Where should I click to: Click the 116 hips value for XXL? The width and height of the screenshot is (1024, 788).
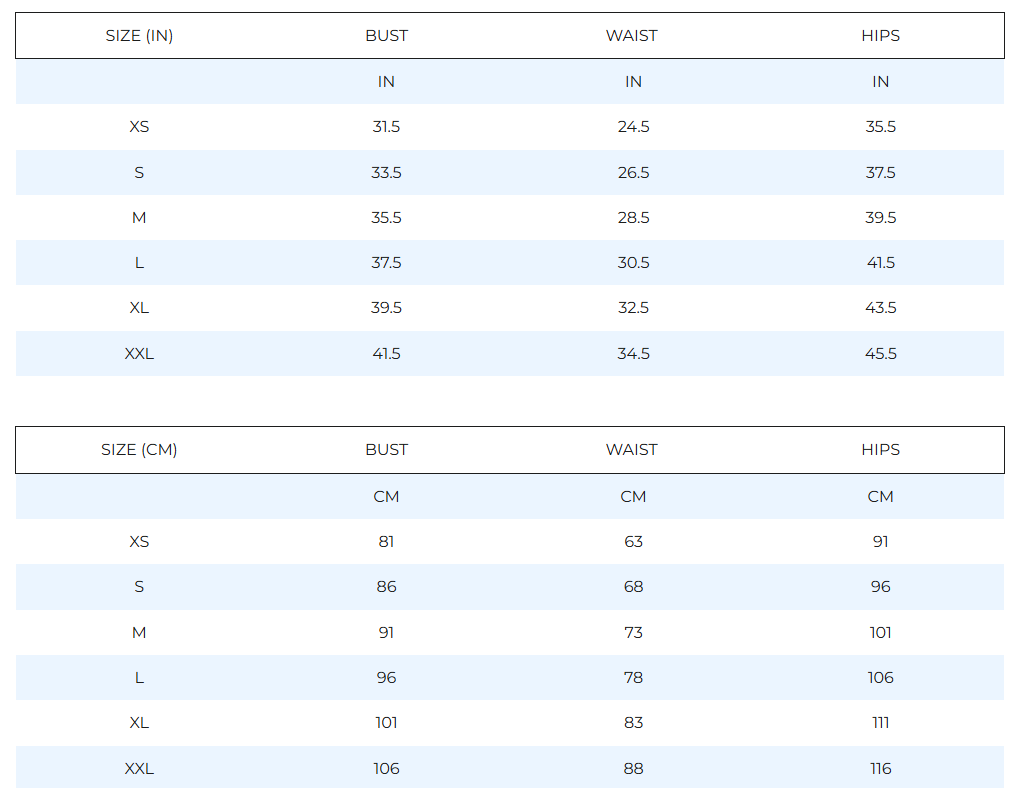pos(880,769)
